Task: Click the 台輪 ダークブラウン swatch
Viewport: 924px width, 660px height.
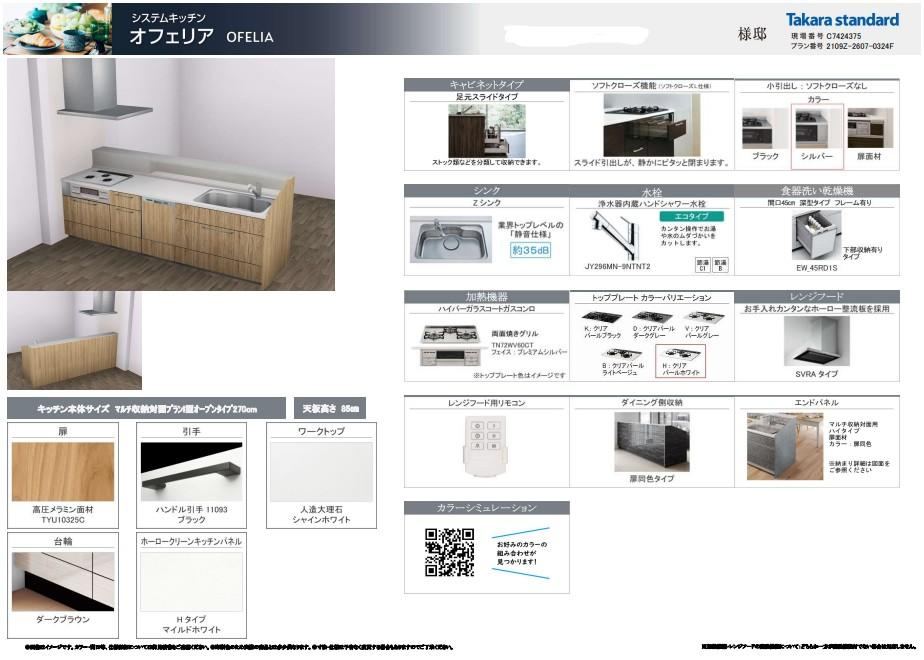Action: tap(63, 582)
